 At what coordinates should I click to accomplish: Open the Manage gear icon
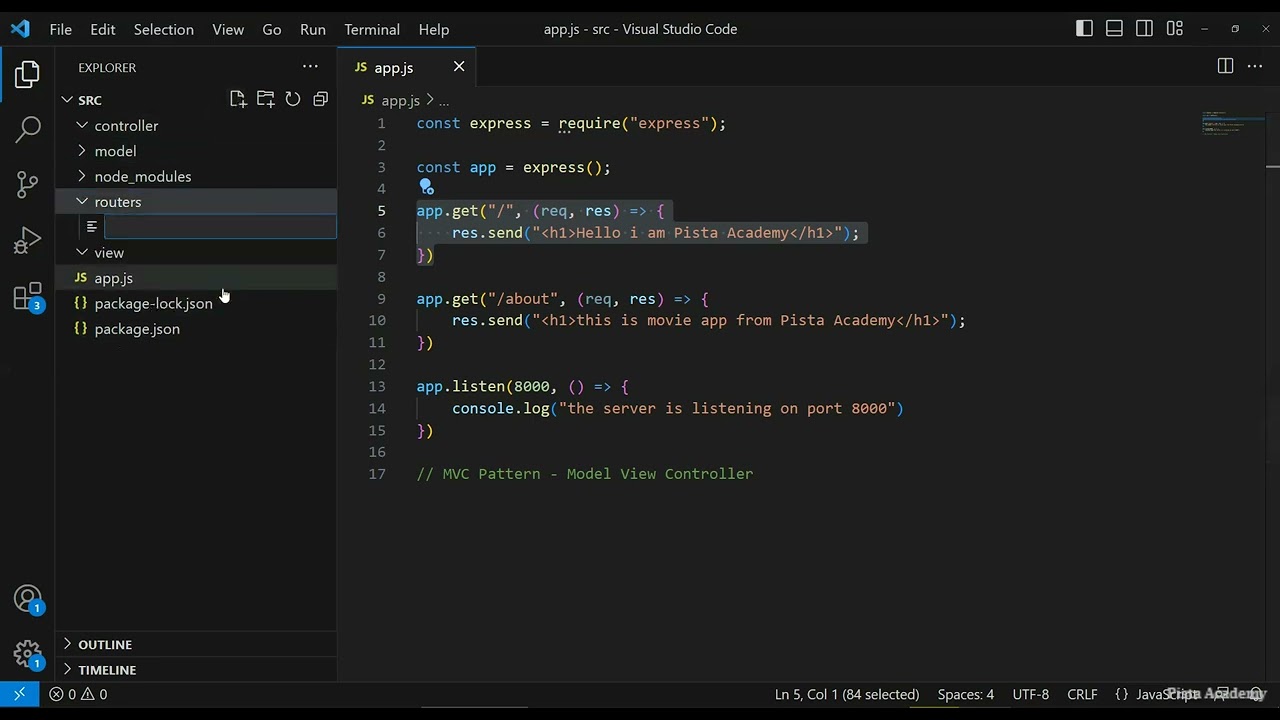(28, 655)
